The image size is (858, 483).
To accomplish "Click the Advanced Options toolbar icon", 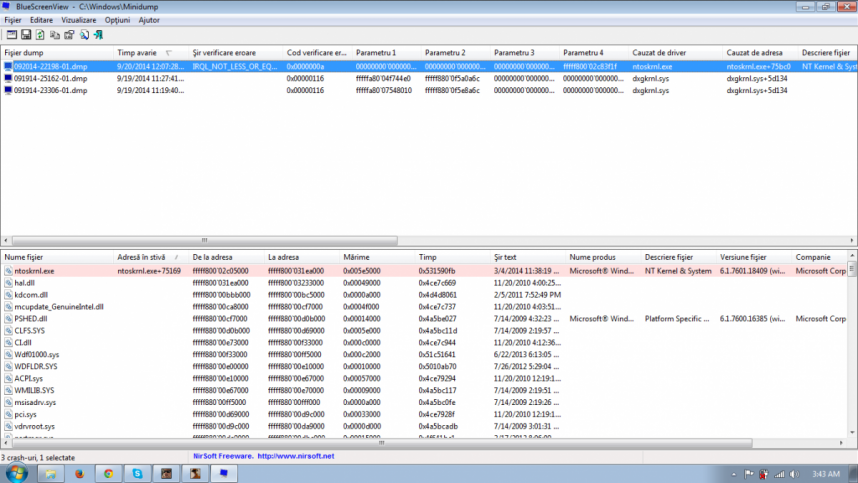I will pos(11,35).
